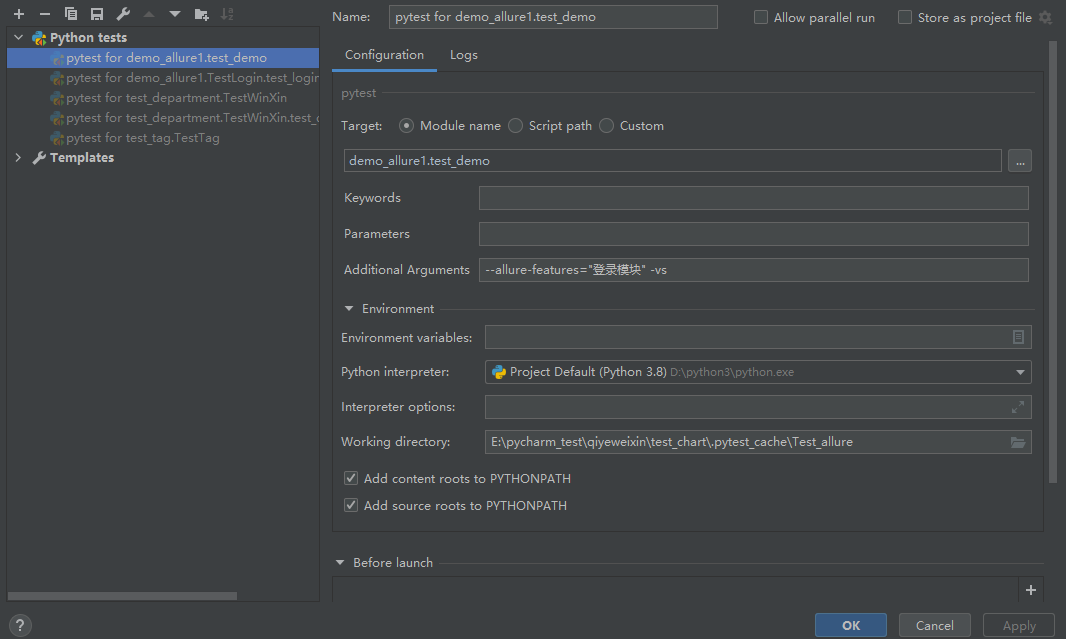The width and height of the screenshot is (1066, 639).
Task: Expand the Interpreter options field
Action: point(1018,407)
